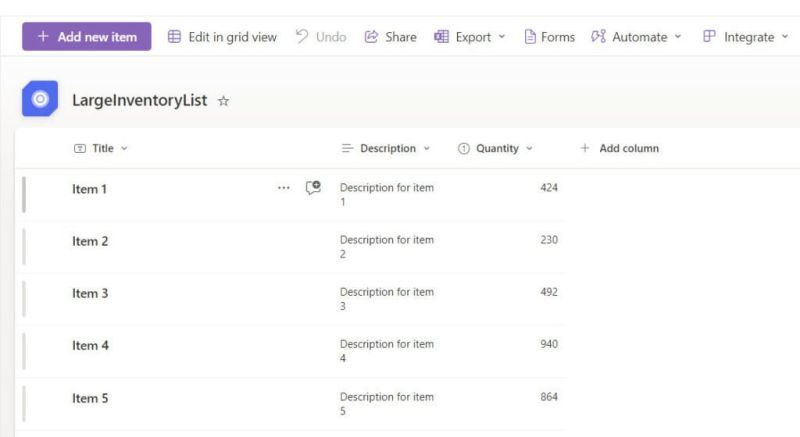Screen dimensions: 800x437
Task: Select the Item 1 row selector bar
Action: pos(24,194)
